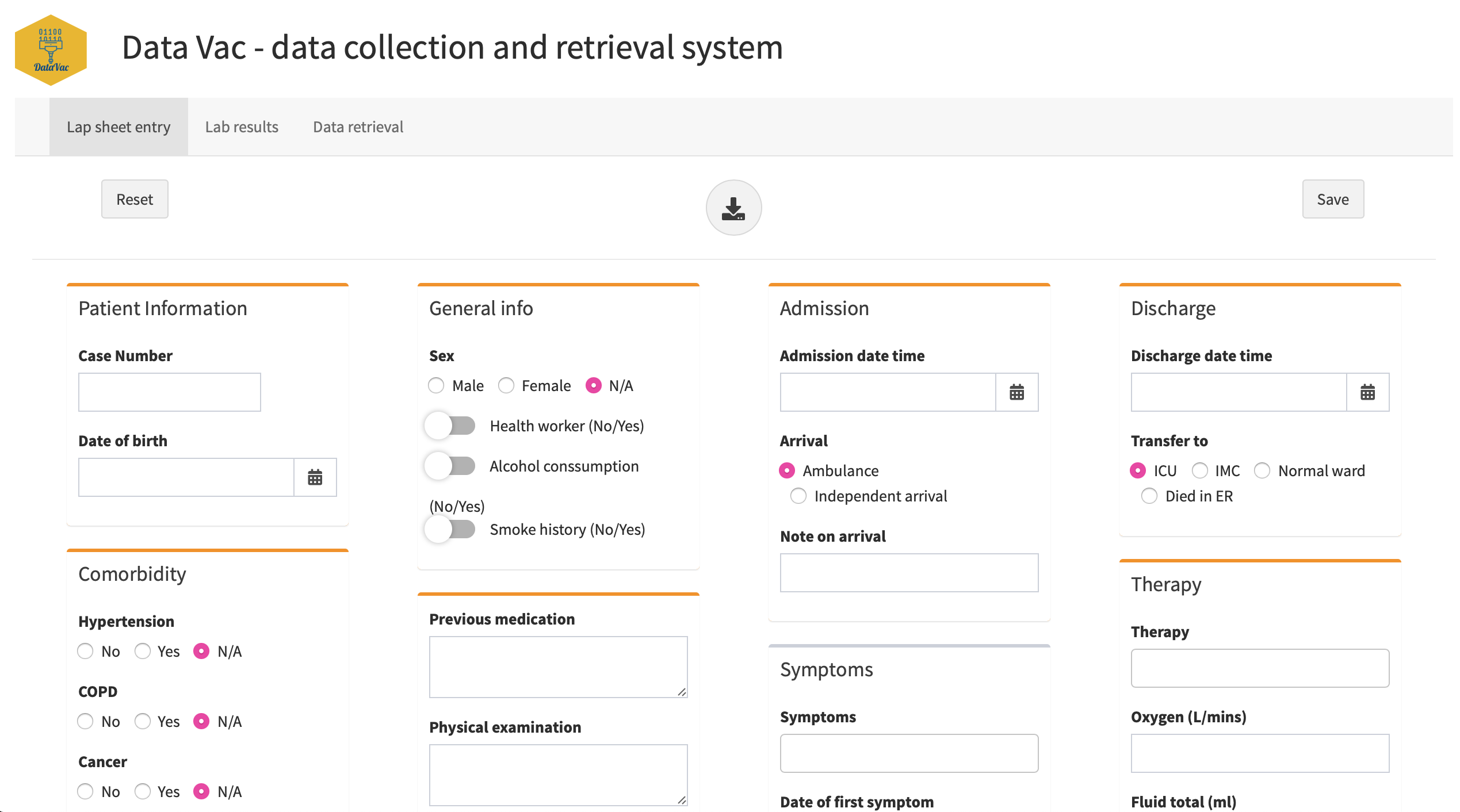1460x812 pixels.
Task: Select Normal ward transfer option
Action: [1262, 470]
